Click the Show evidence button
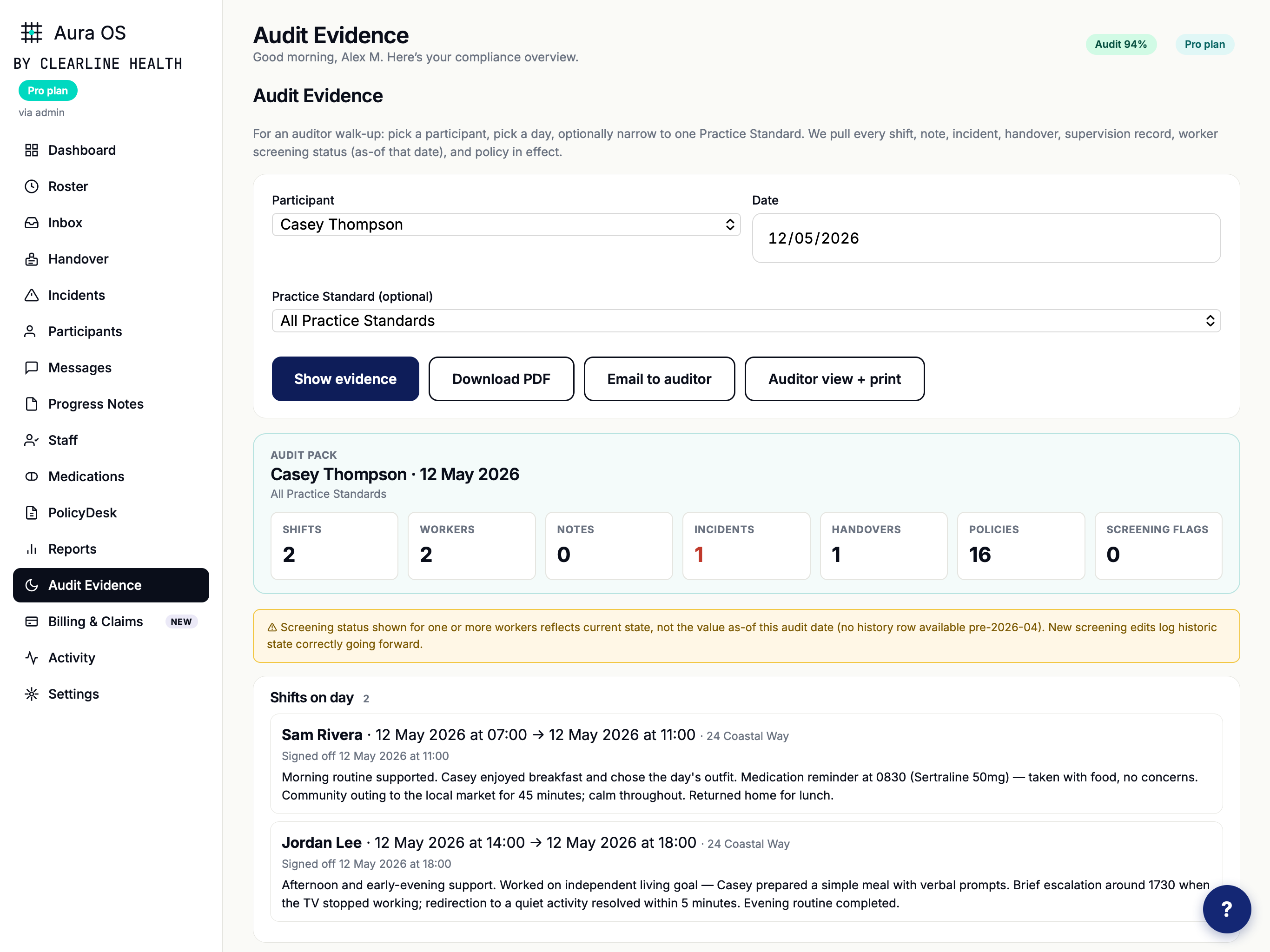This screenshot has height=952, width=1270. (x=345, y=379)
